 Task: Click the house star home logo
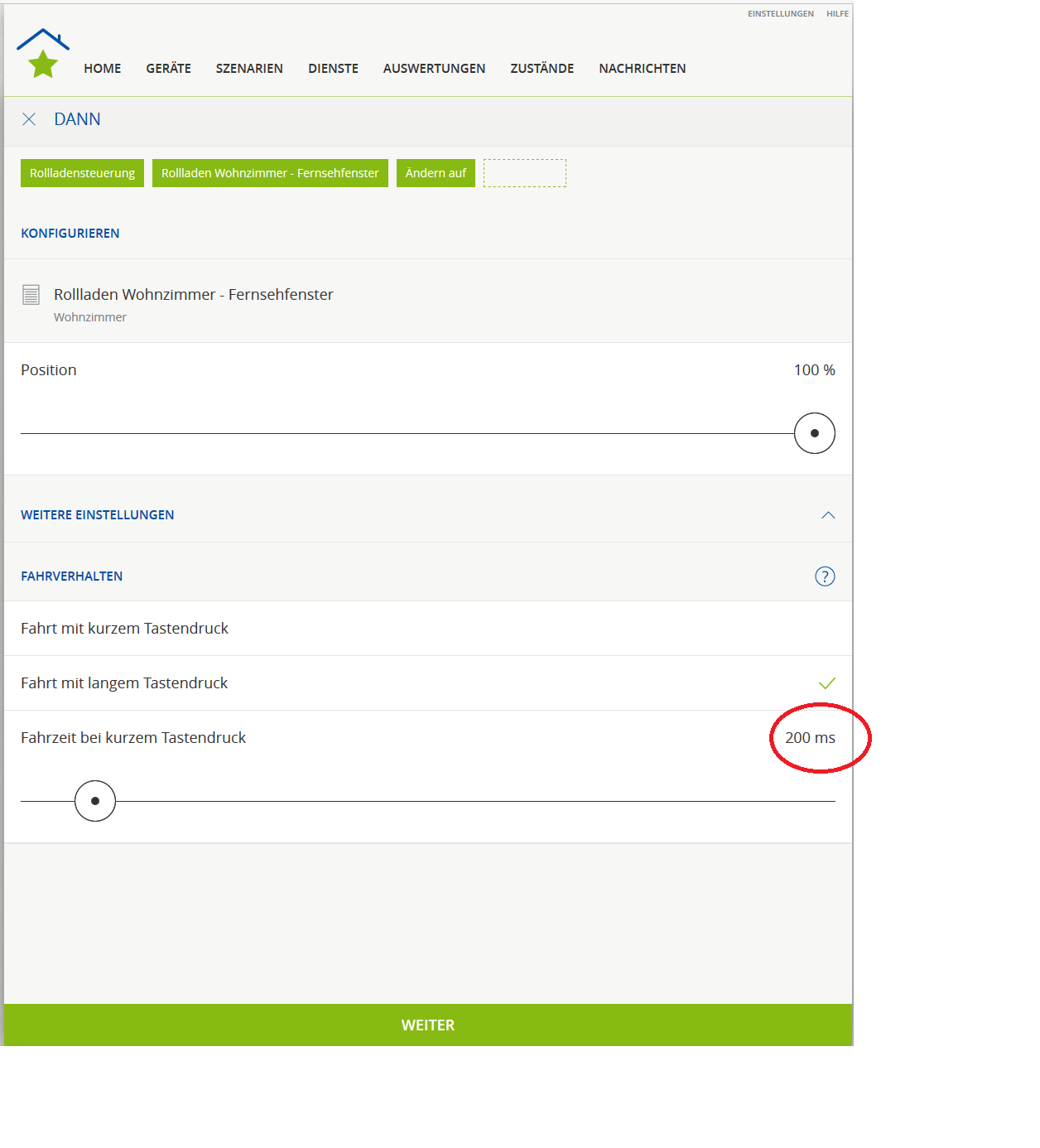[43, 54]
